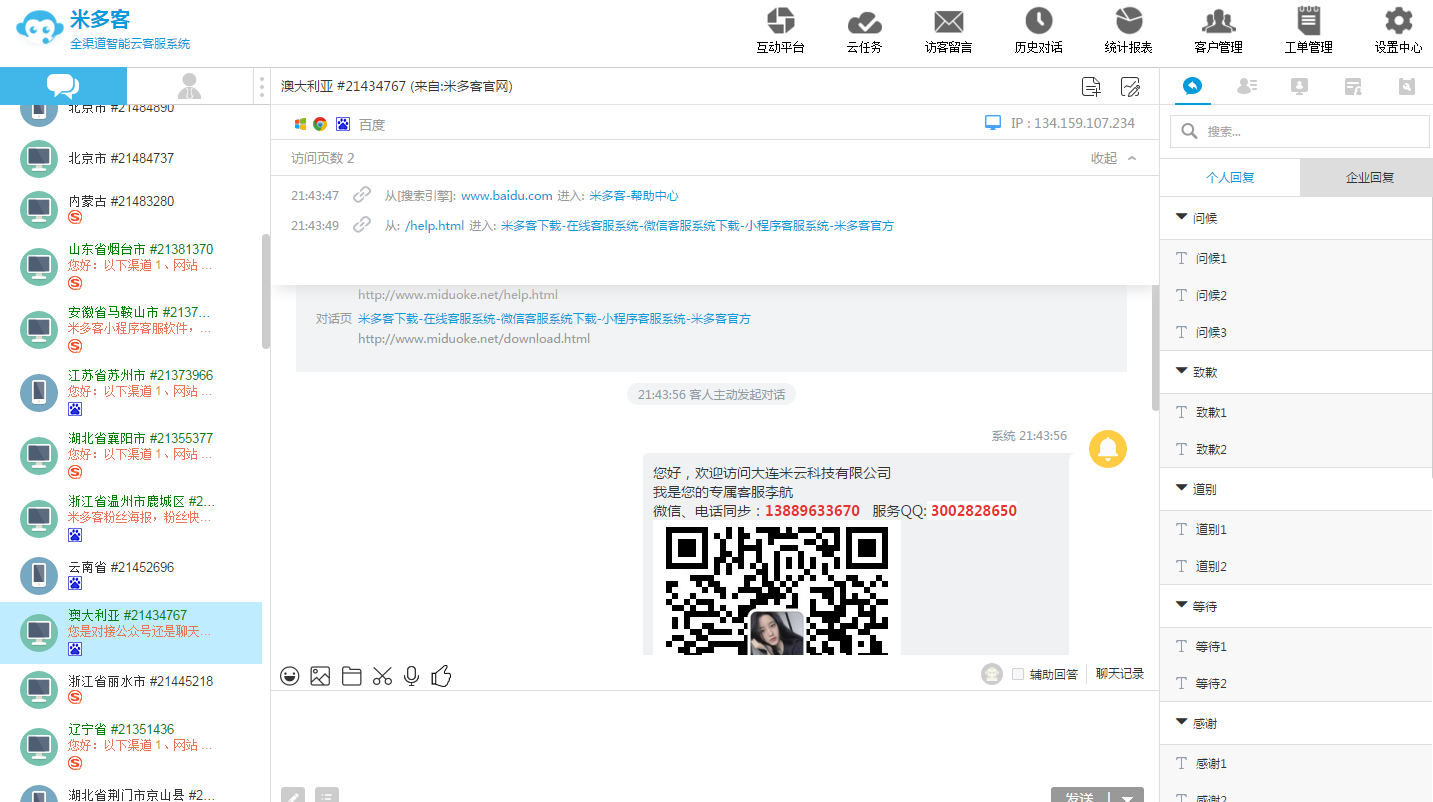Click the send image icon

(x=320, y=676)
